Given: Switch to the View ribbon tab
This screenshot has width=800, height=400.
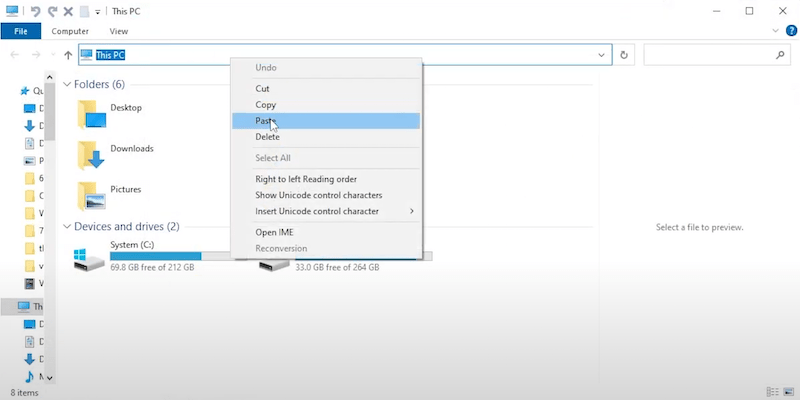Looking at the screenshot, I should point(118,31).
